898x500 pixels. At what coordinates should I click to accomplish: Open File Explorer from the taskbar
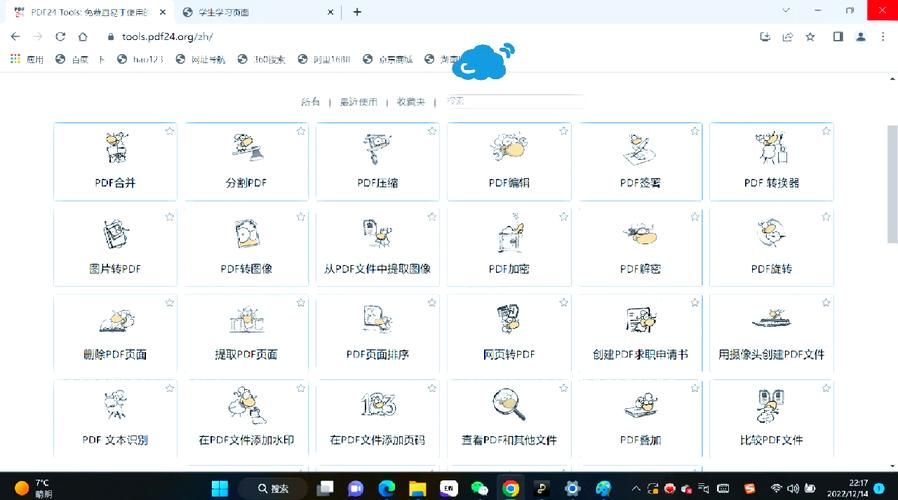[x=418, y=489]
